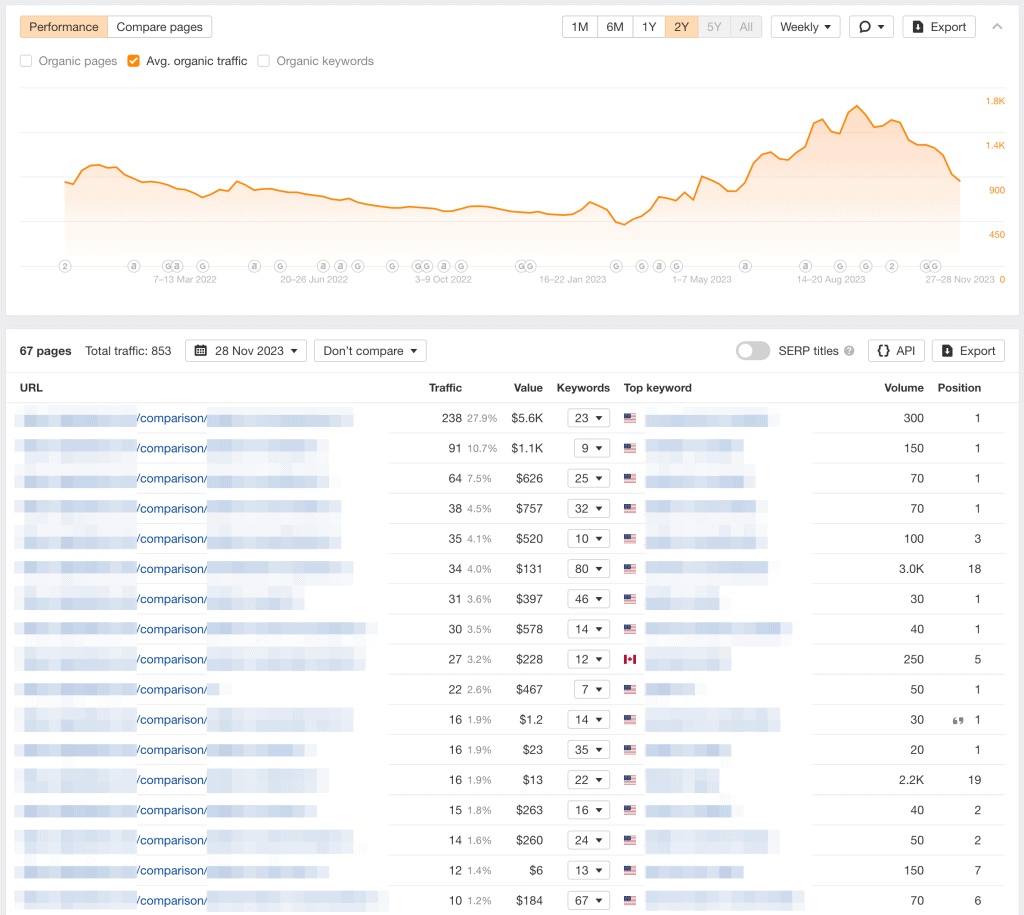Open the Weekly granularity dropdown
The width and height of the screenshot is (1024, 915).
point(805,27)
